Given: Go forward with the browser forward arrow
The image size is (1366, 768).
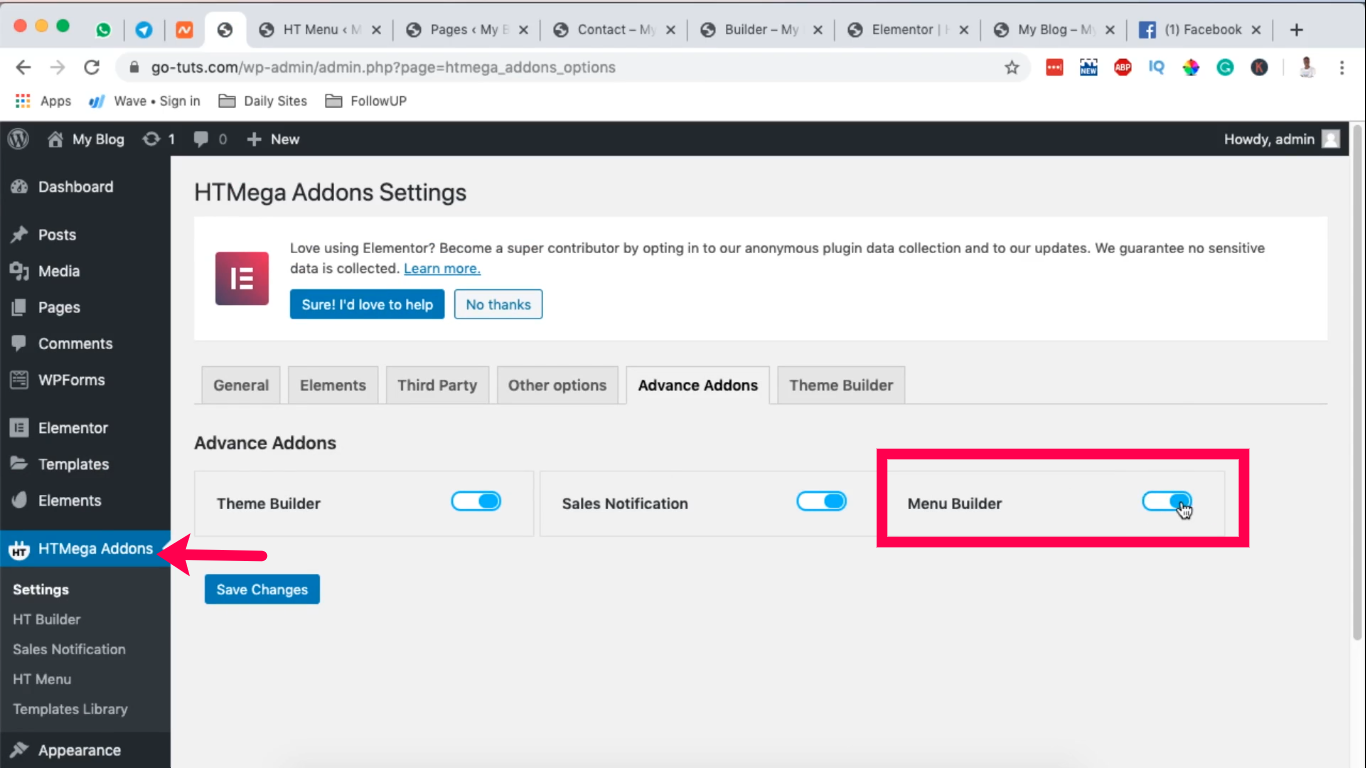Looking at the screenshot, I should click(x=58, y=68).
